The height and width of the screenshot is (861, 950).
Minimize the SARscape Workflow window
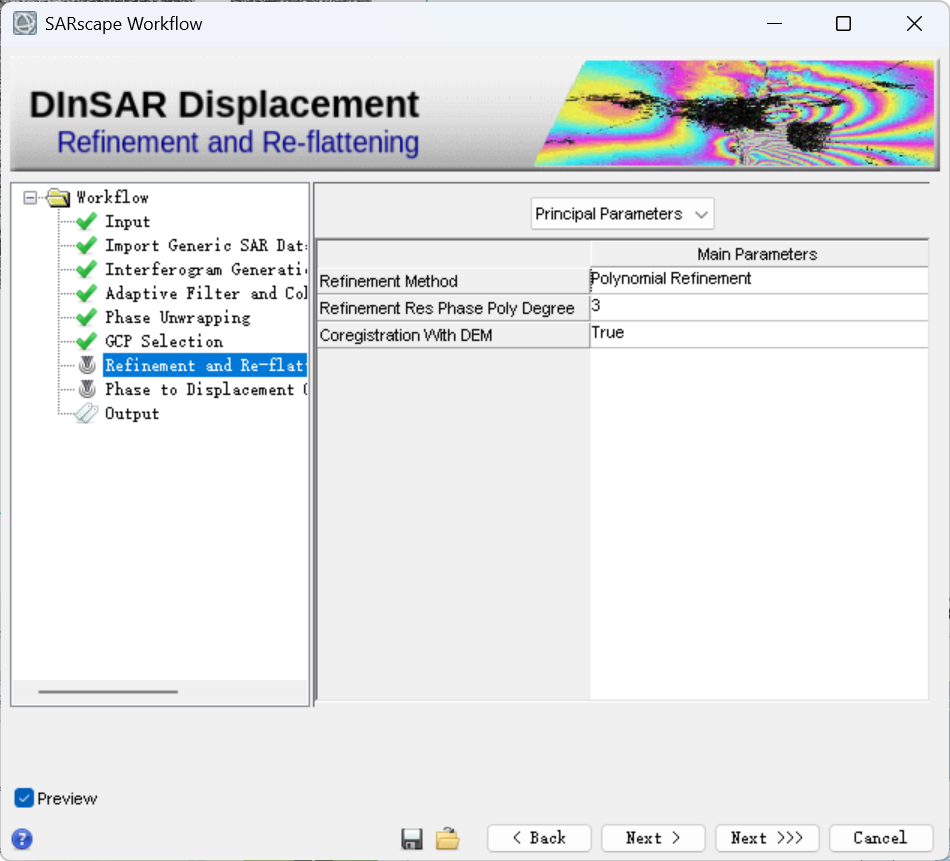(774, 24)
